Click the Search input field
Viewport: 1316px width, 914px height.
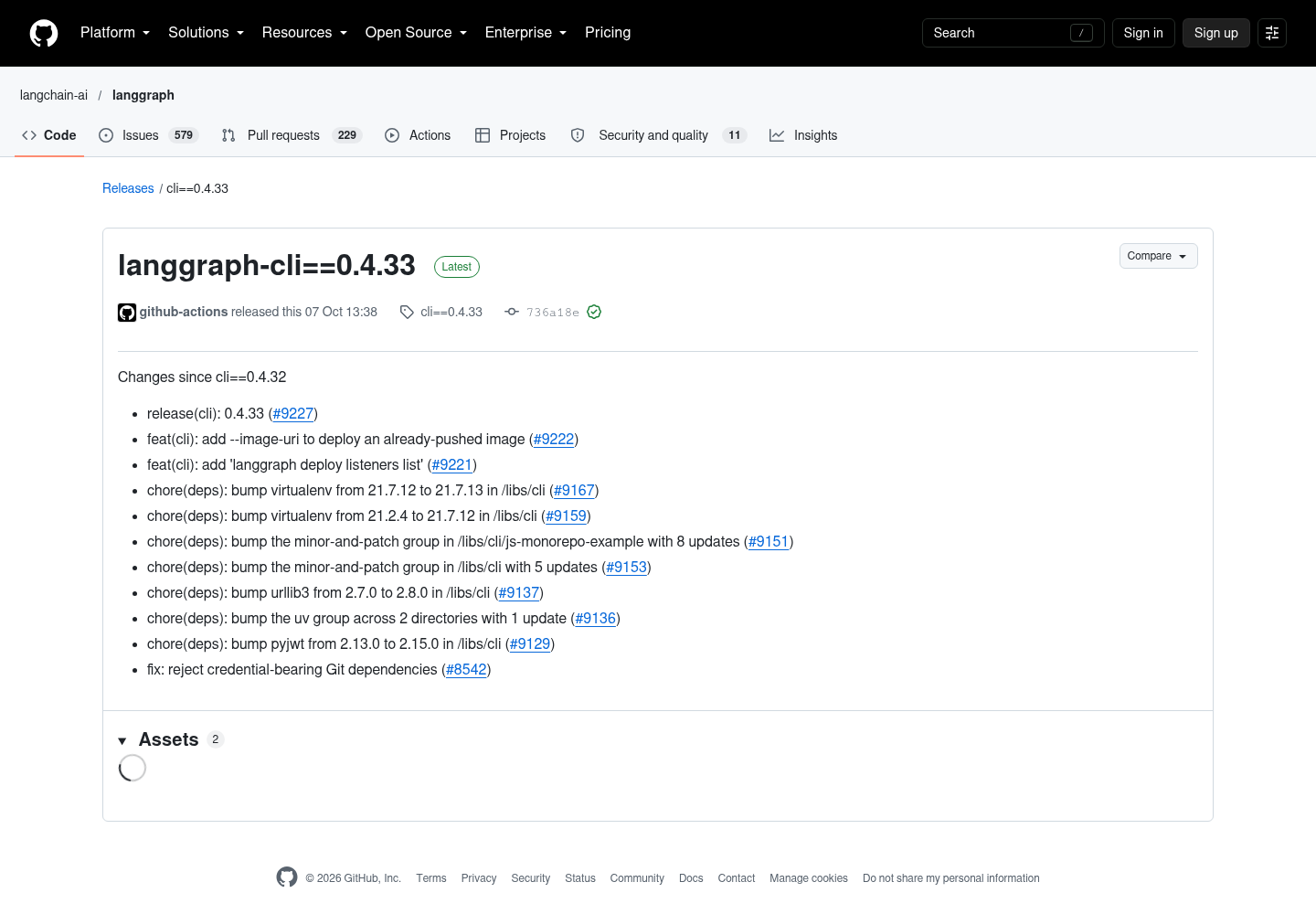coord(1014,33)
